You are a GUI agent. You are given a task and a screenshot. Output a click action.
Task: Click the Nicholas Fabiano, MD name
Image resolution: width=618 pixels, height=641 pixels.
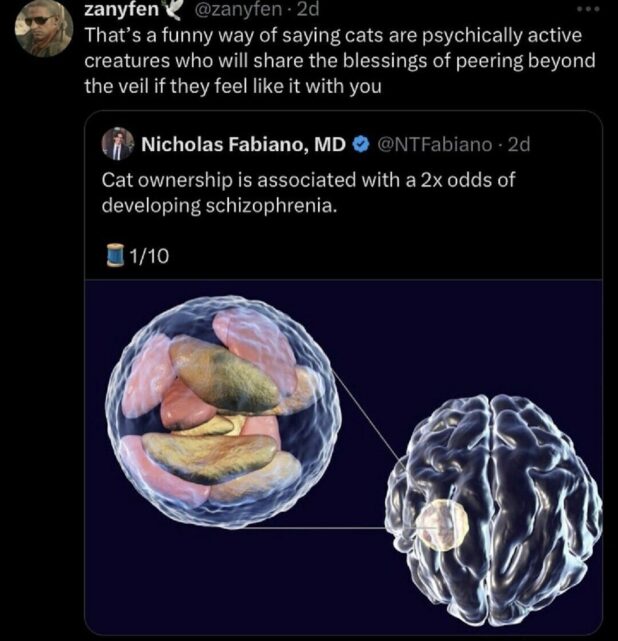[x=243, y=145]
